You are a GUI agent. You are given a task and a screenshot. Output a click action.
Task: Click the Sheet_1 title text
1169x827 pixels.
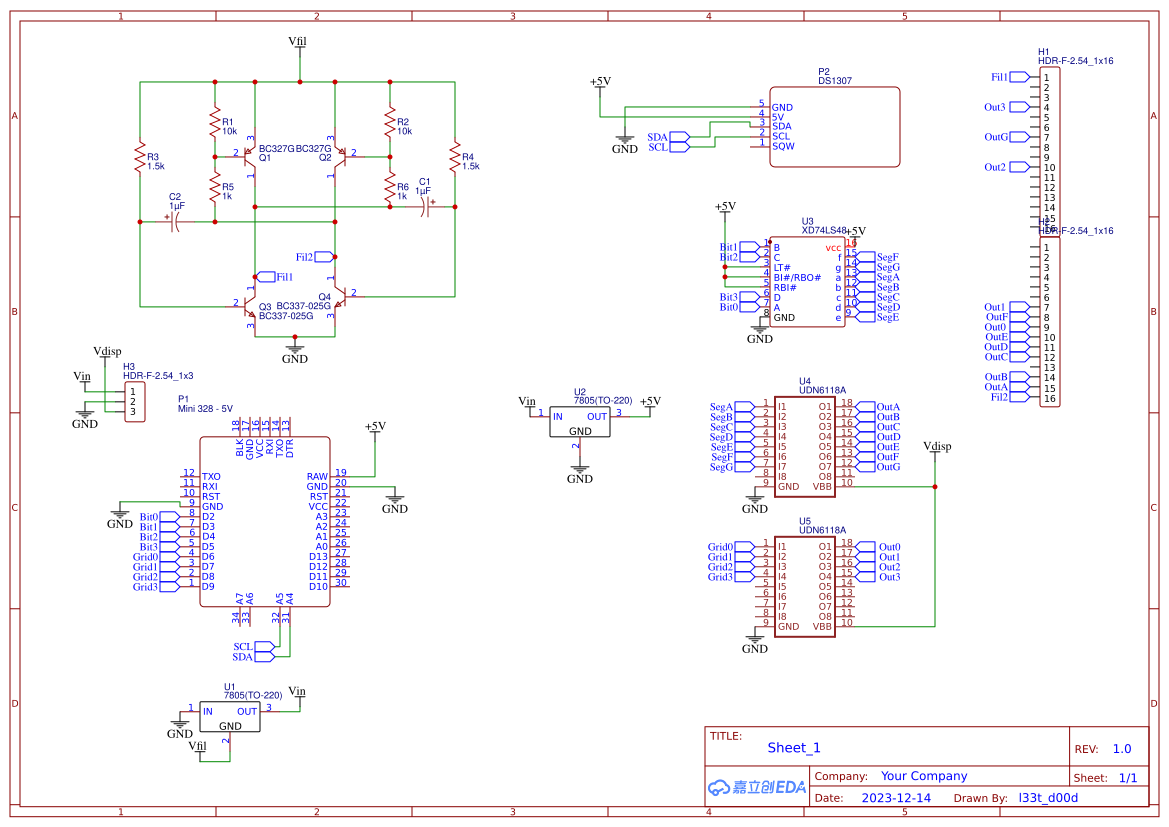(x=794, y=747)
